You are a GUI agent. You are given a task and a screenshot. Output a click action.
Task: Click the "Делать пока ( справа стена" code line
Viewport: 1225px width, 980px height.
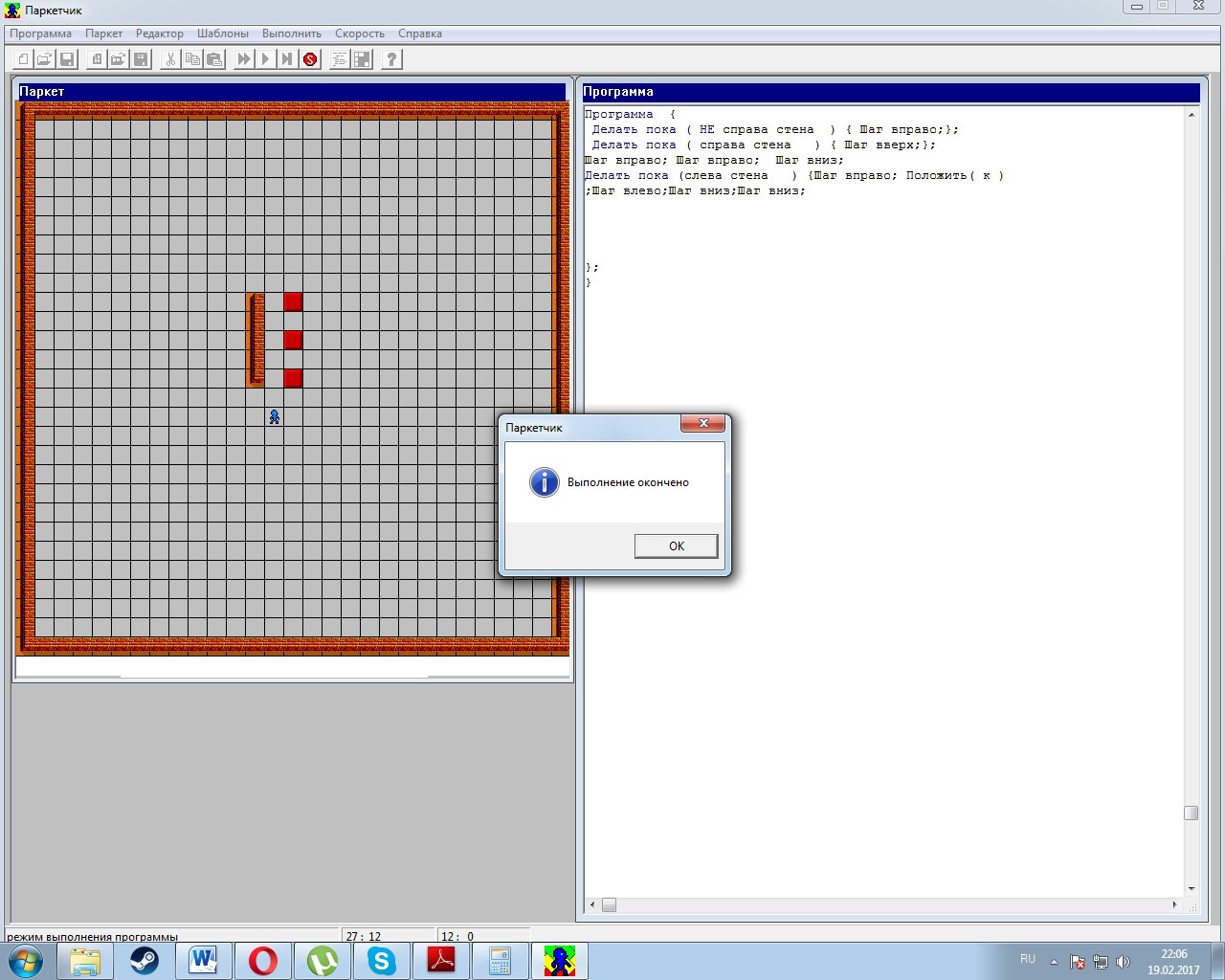tap(764, 145)
